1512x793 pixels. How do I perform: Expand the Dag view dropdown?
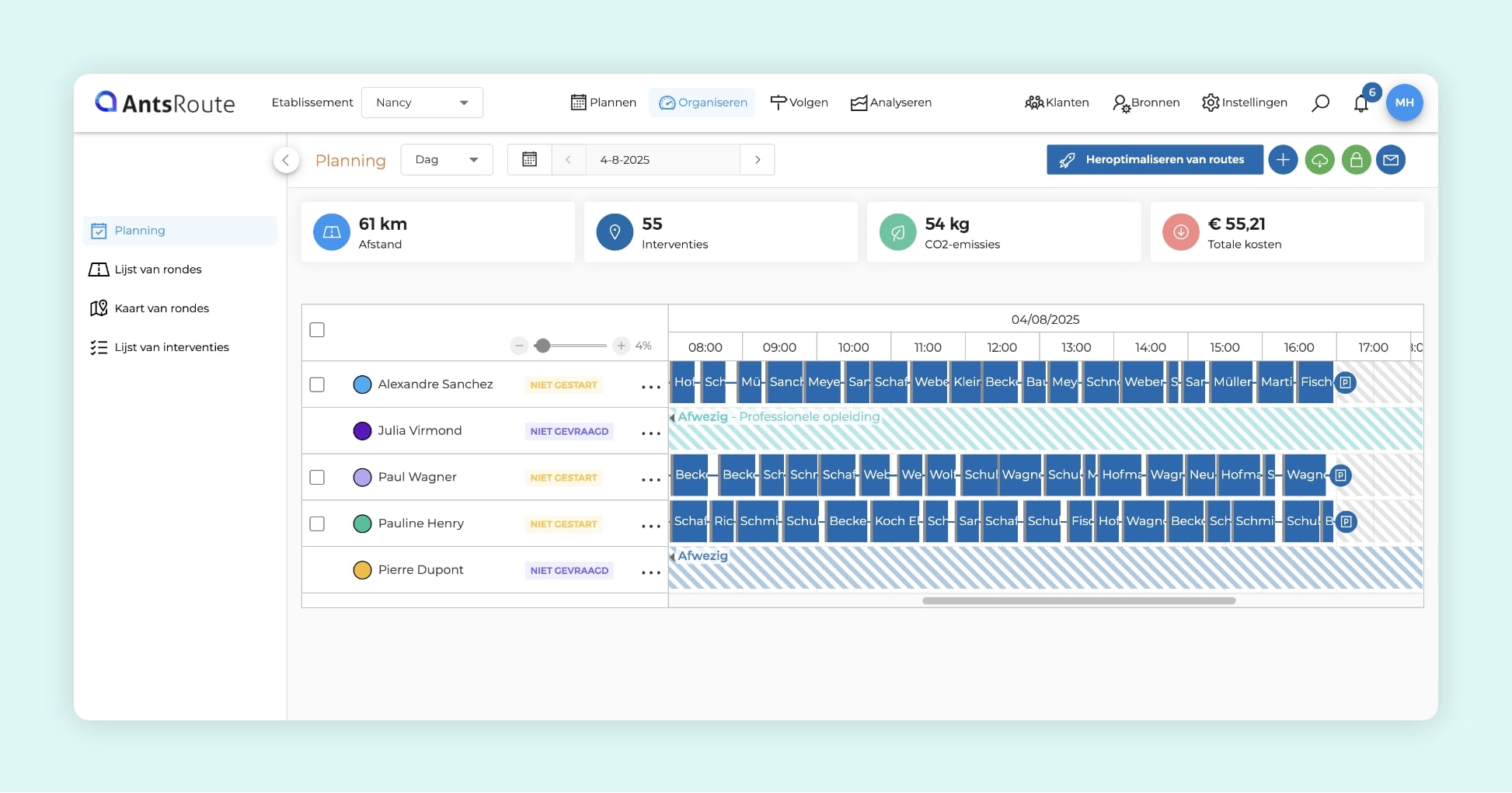[x=446, y=159]
